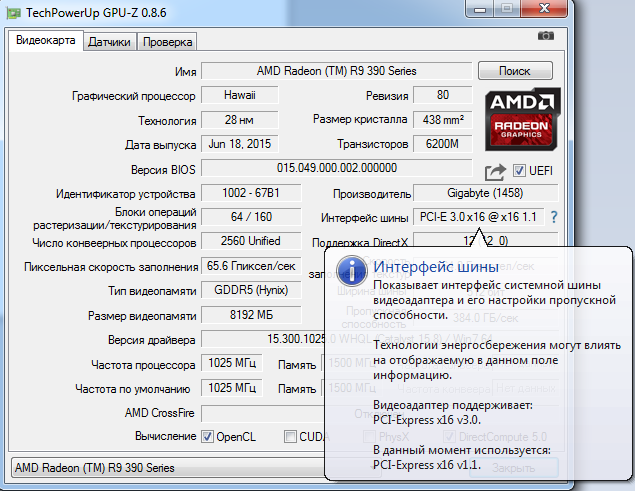This screenshot has height=491, width=635.
Task: Click the GPU-Z title bar app icon
Action: pos(13,13)
